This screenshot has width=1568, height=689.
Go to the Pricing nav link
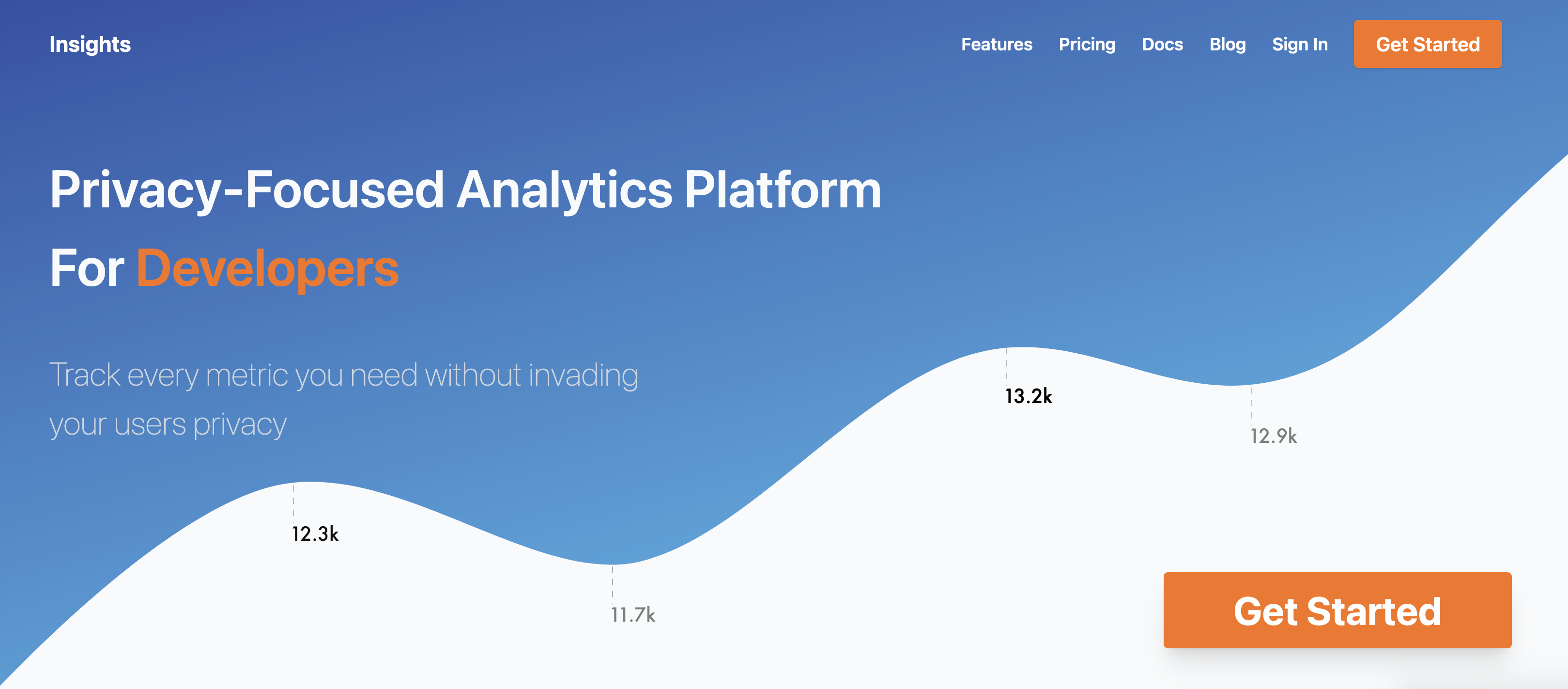point(1087,44)
